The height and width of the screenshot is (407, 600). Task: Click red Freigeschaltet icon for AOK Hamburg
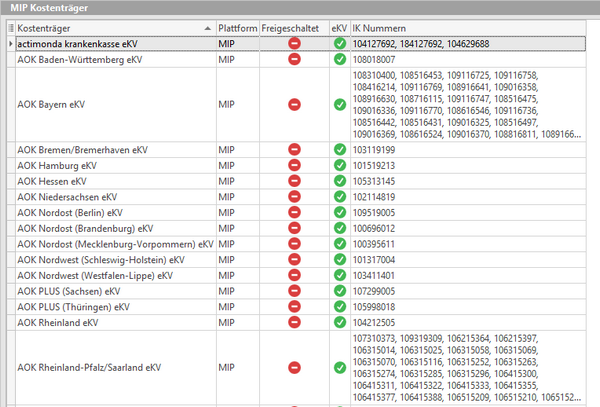click(294, 165)
